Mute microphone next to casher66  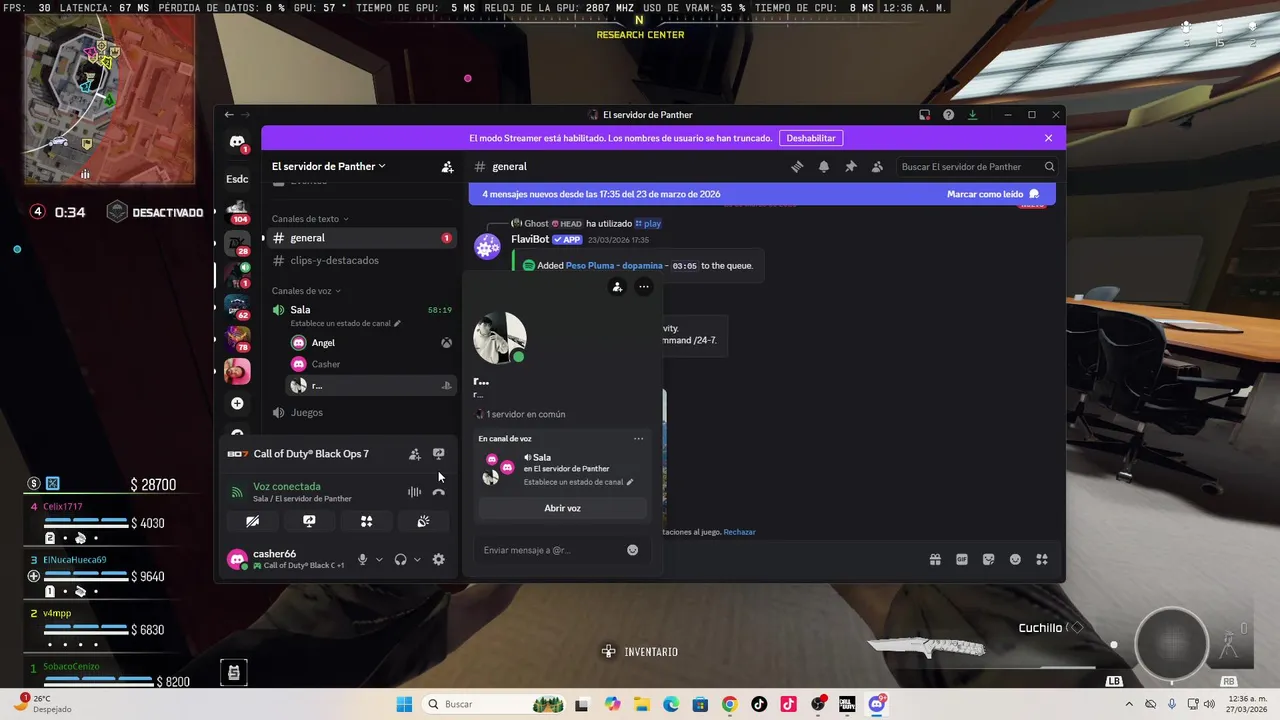click(363, 560)
